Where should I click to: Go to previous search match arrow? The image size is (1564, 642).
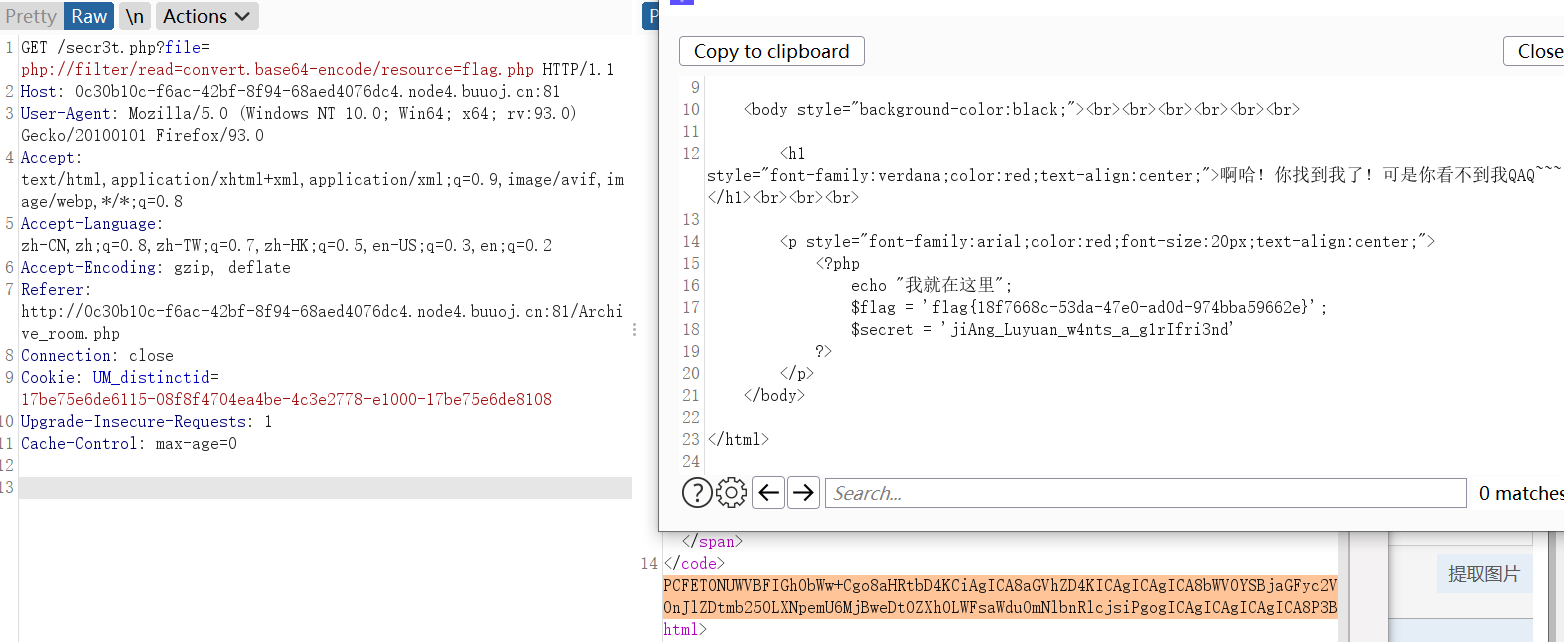(x=768, y=492)
